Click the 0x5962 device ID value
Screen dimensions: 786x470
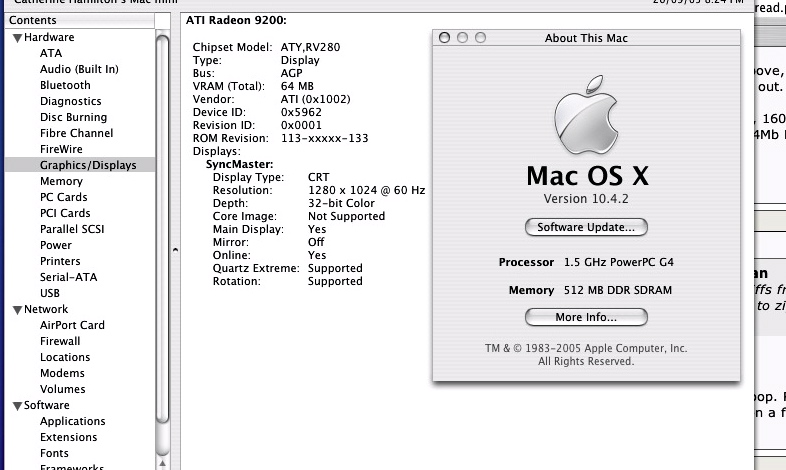point(301,112)
